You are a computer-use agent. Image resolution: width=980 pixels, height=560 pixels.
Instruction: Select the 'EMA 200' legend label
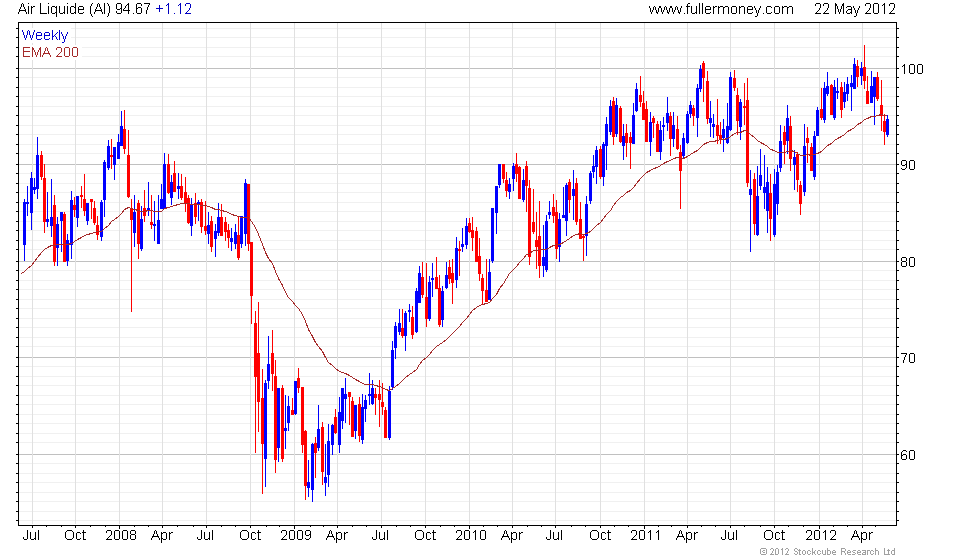[x=51, y=52]
